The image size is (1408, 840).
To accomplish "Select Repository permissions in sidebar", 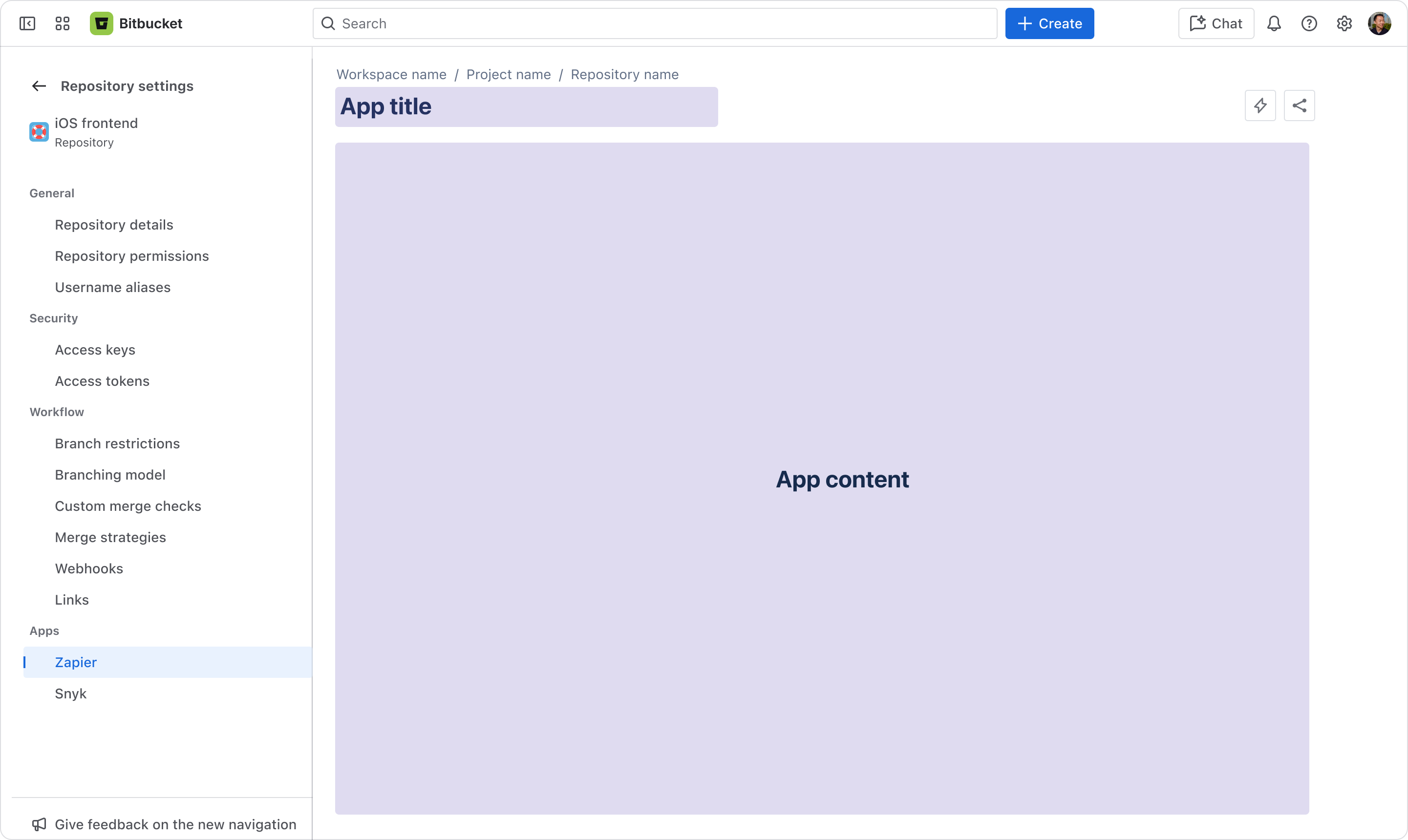I will (131, 256).
